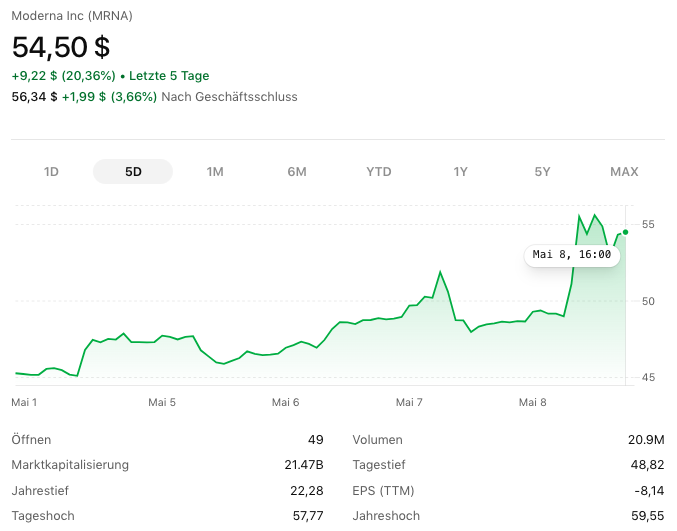This screenshot has height=531, width=677.
Task: Click the Öffnen label
Action: coord(31,440)
